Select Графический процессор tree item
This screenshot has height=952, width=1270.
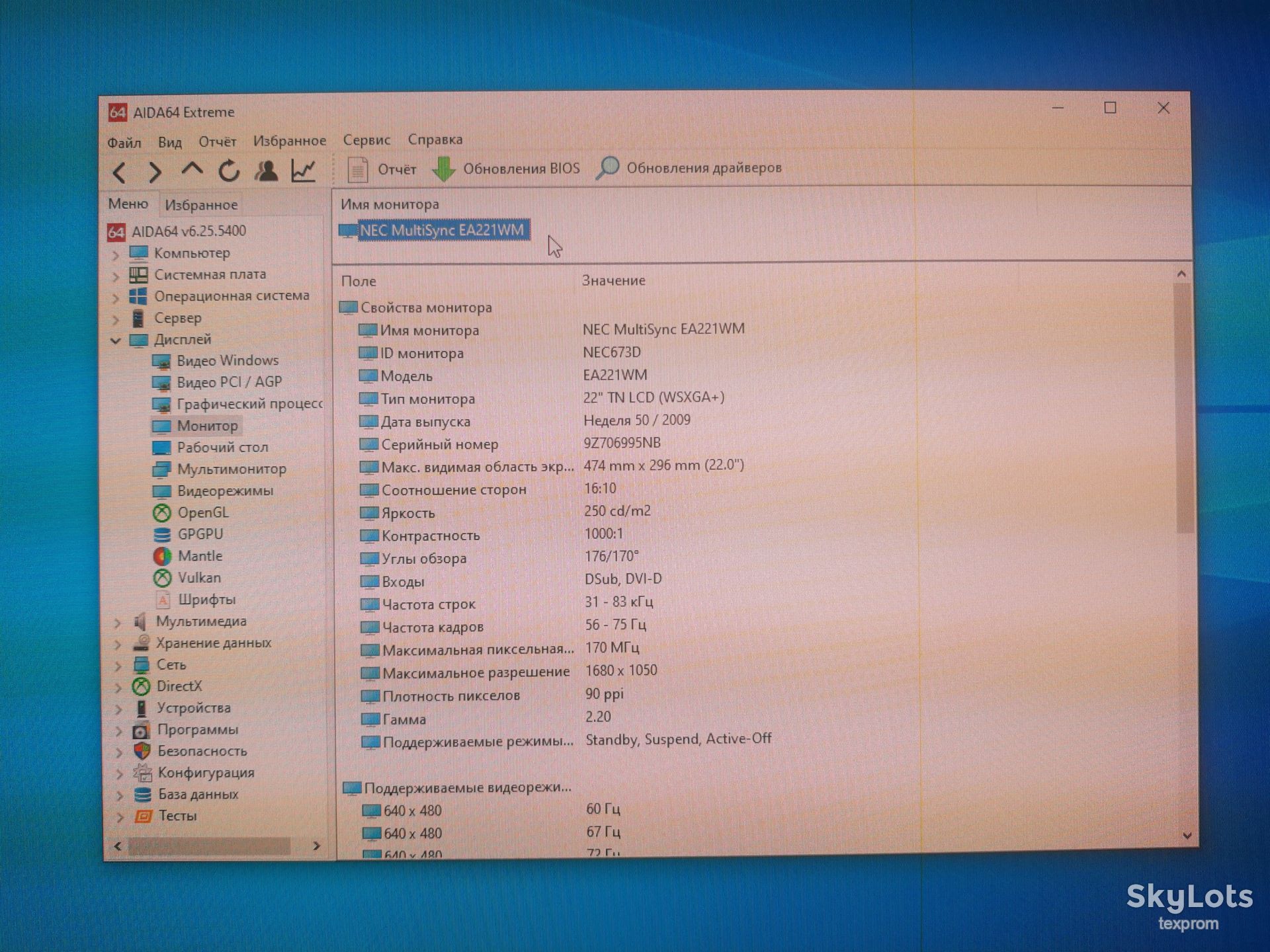point(237,404)
